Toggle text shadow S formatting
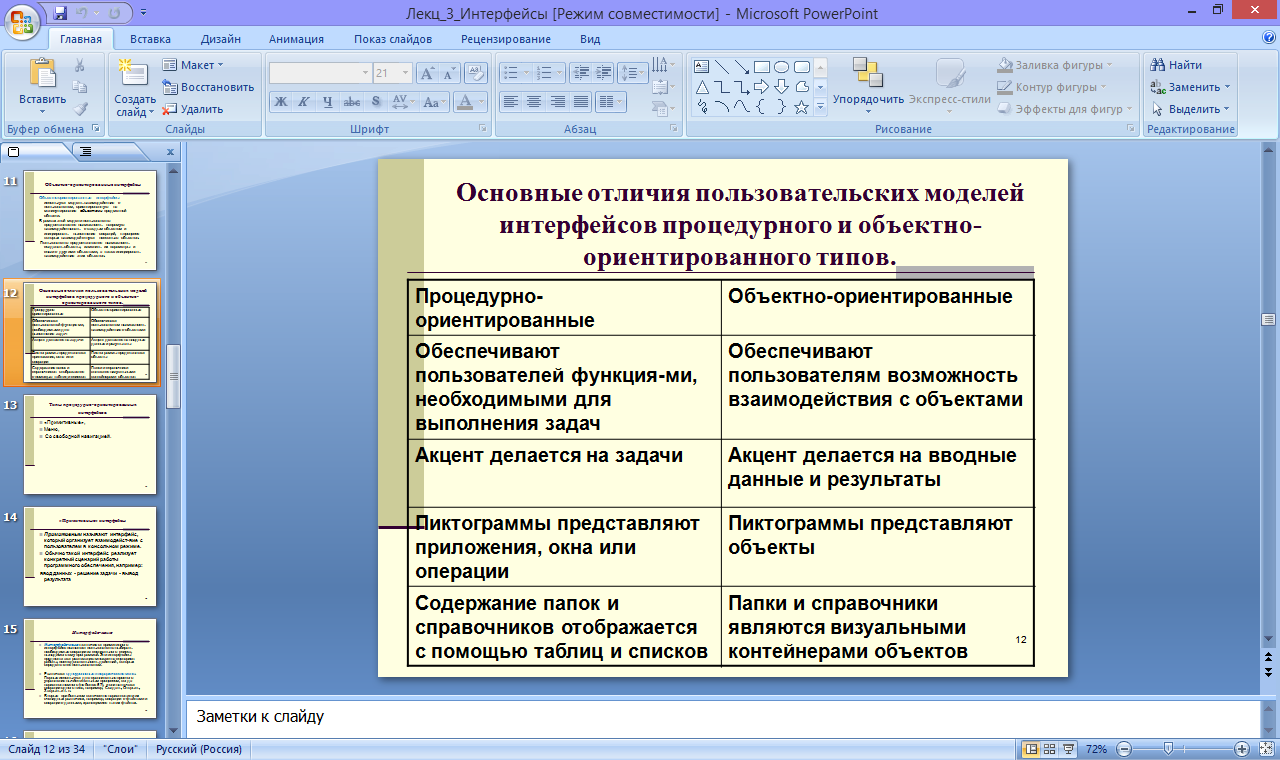Viewport: 1280px width, 760px height. [375, 101]
